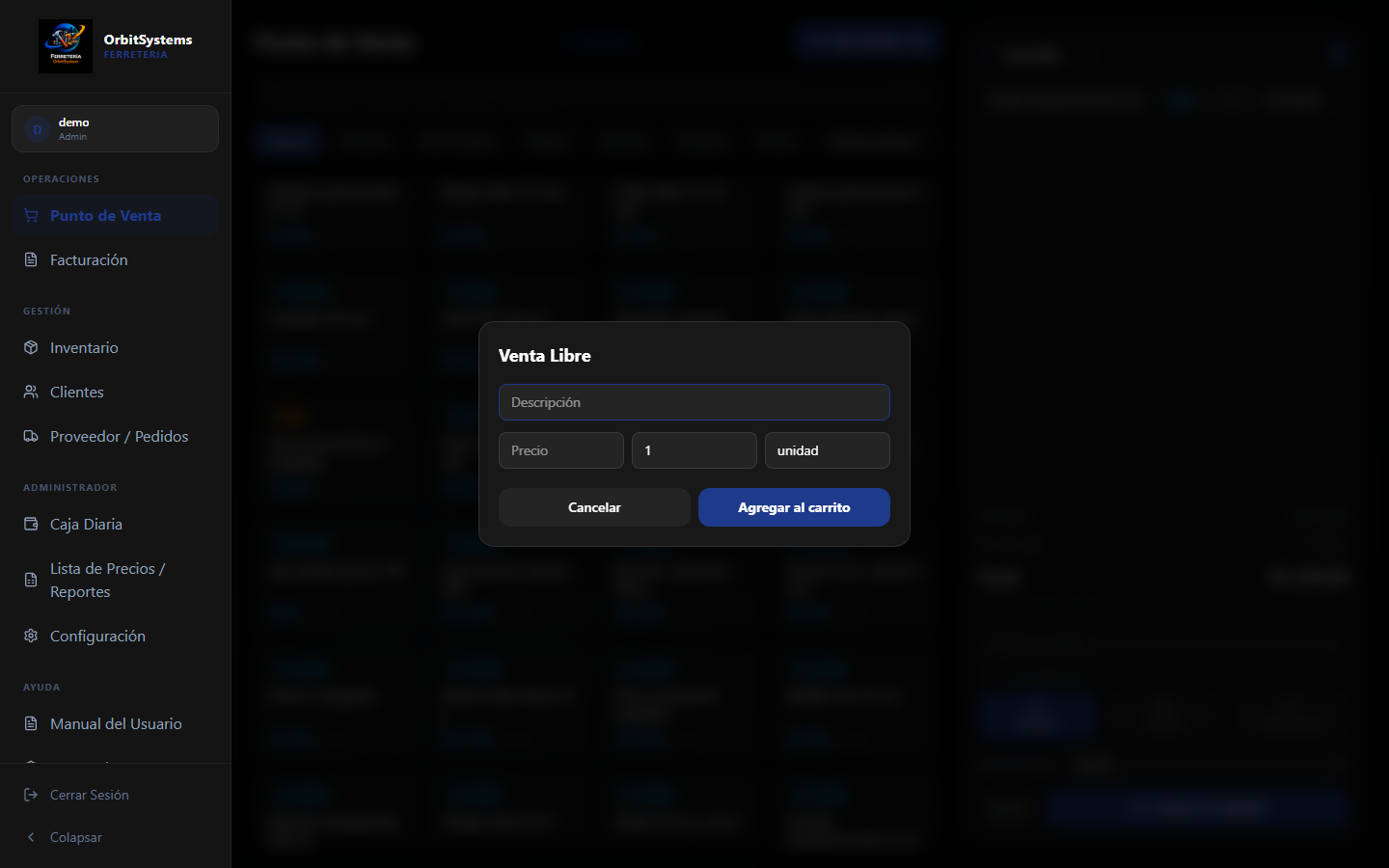
Task: Click the OrbitSystems brand name
Action: tap(148, 40)
